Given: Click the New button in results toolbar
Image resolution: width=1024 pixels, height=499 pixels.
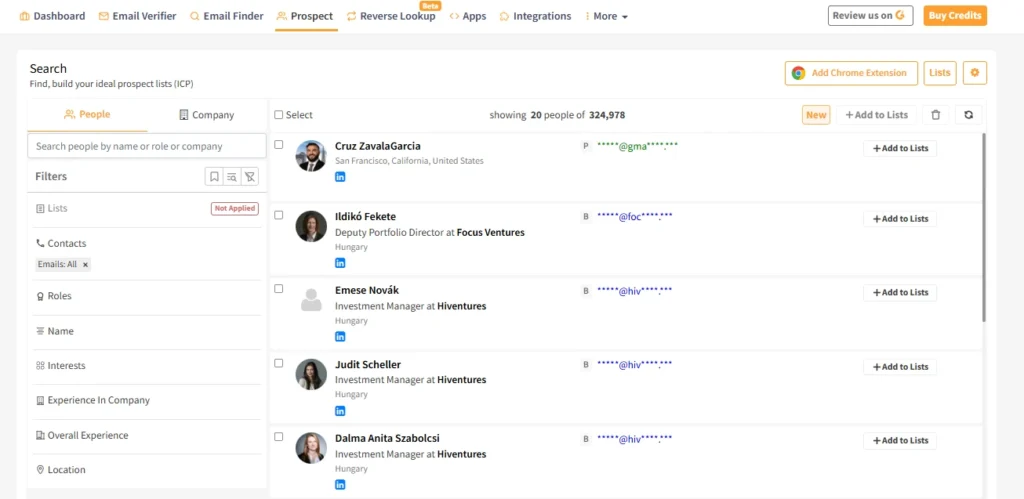Looking at the screenshot, I should pyautogui.click(x=816, y=115).
